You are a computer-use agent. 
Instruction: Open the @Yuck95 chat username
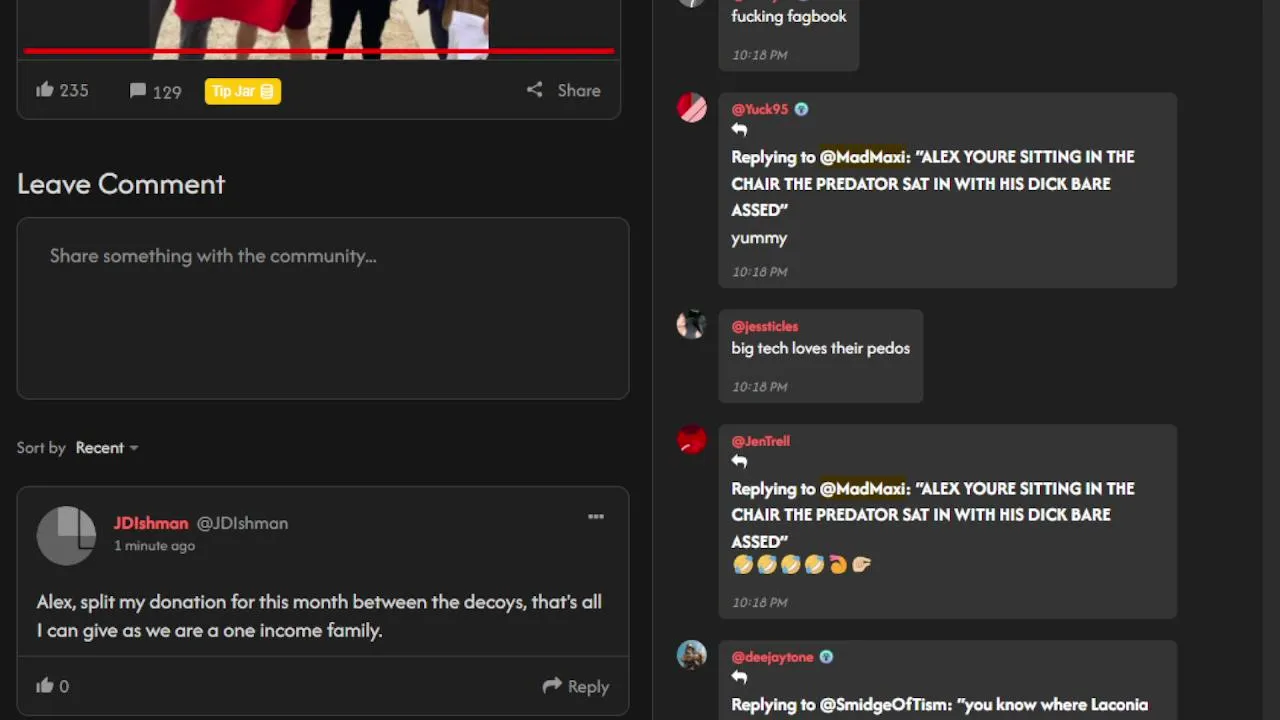click(x=759, y=109)
